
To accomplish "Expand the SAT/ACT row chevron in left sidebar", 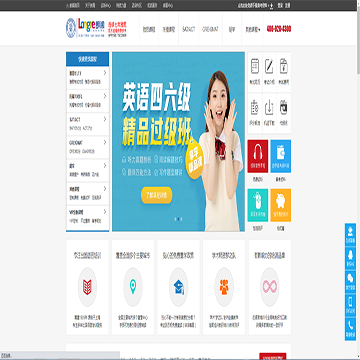I will (105, 119).
